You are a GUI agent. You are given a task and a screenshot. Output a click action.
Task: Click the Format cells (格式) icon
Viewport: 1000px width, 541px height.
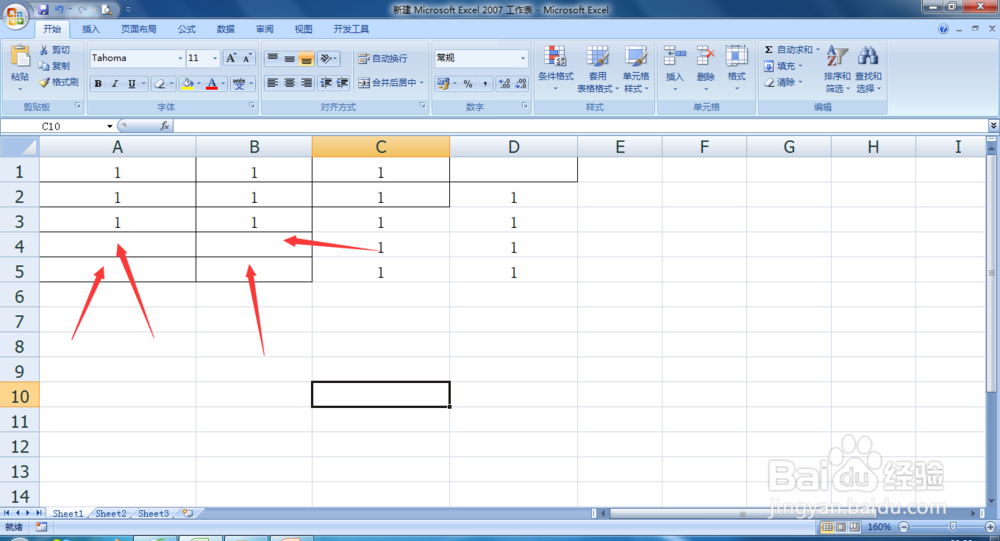[737, 56]
